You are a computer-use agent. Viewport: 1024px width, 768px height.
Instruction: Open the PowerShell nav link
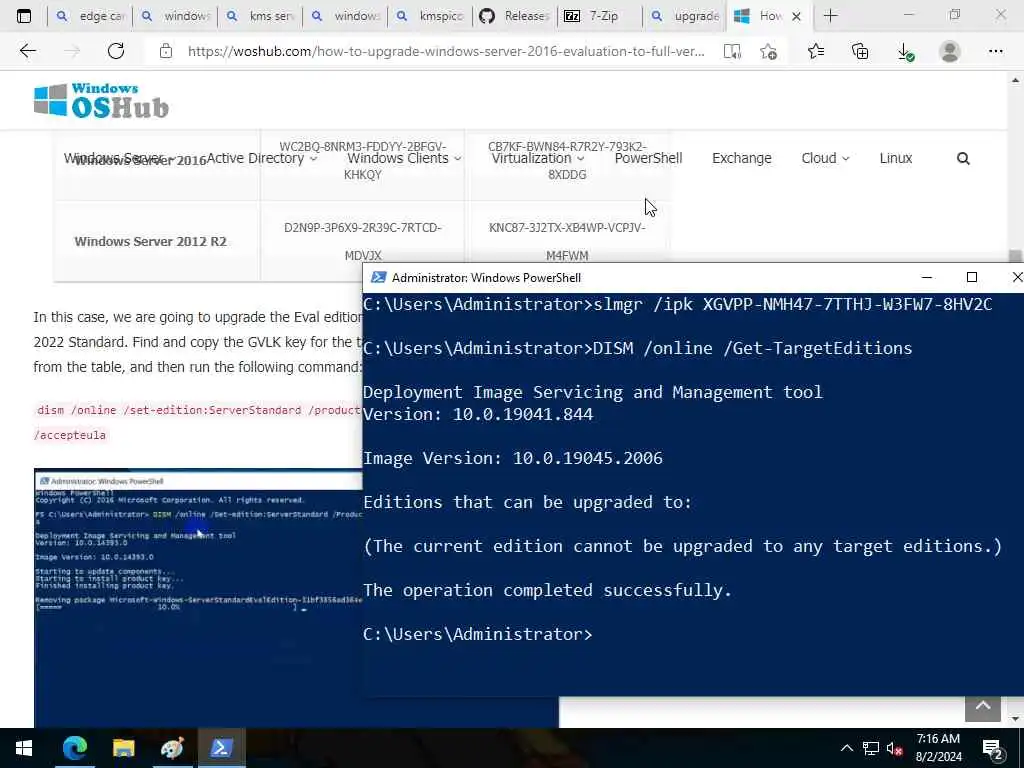648,158
